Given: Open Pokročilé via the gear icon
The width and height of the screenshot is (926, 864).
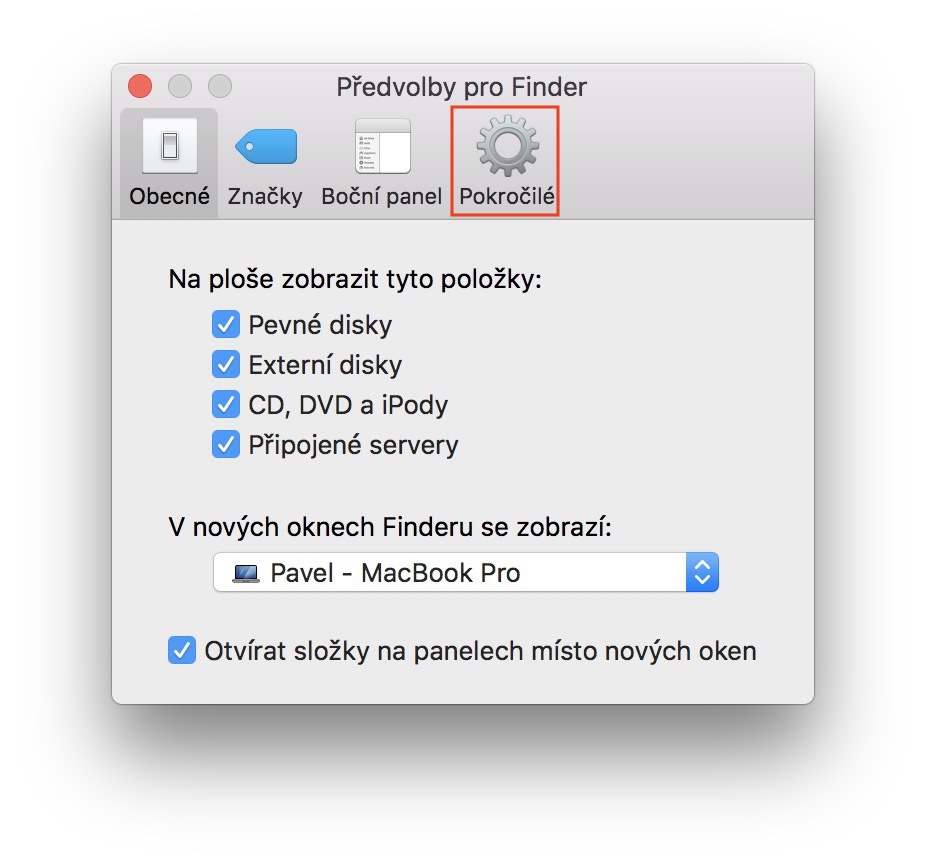Looking at the screenshot, I should pyautogui.click(x=506, y=146).
